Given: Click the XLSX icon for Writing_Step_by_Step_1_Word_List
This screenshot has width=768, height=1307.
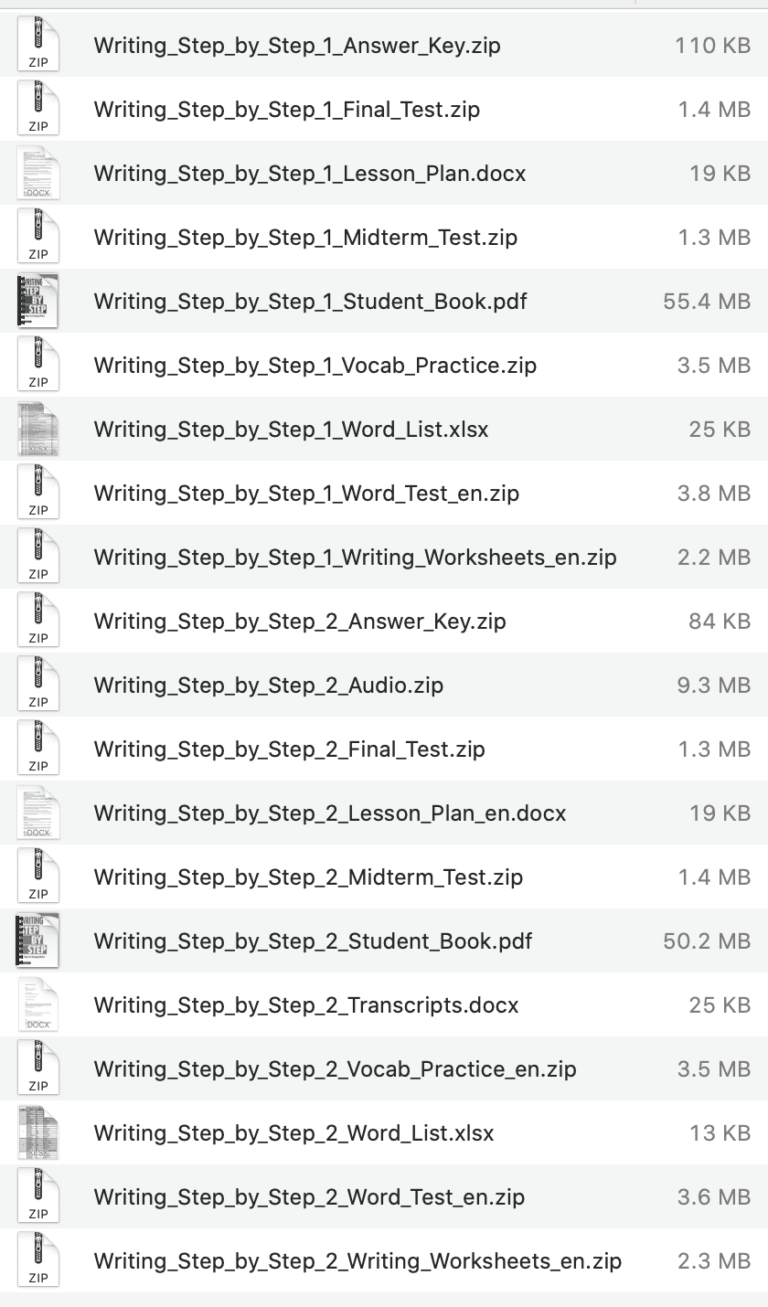Looking at the screenshot, I should click(37, 429).
